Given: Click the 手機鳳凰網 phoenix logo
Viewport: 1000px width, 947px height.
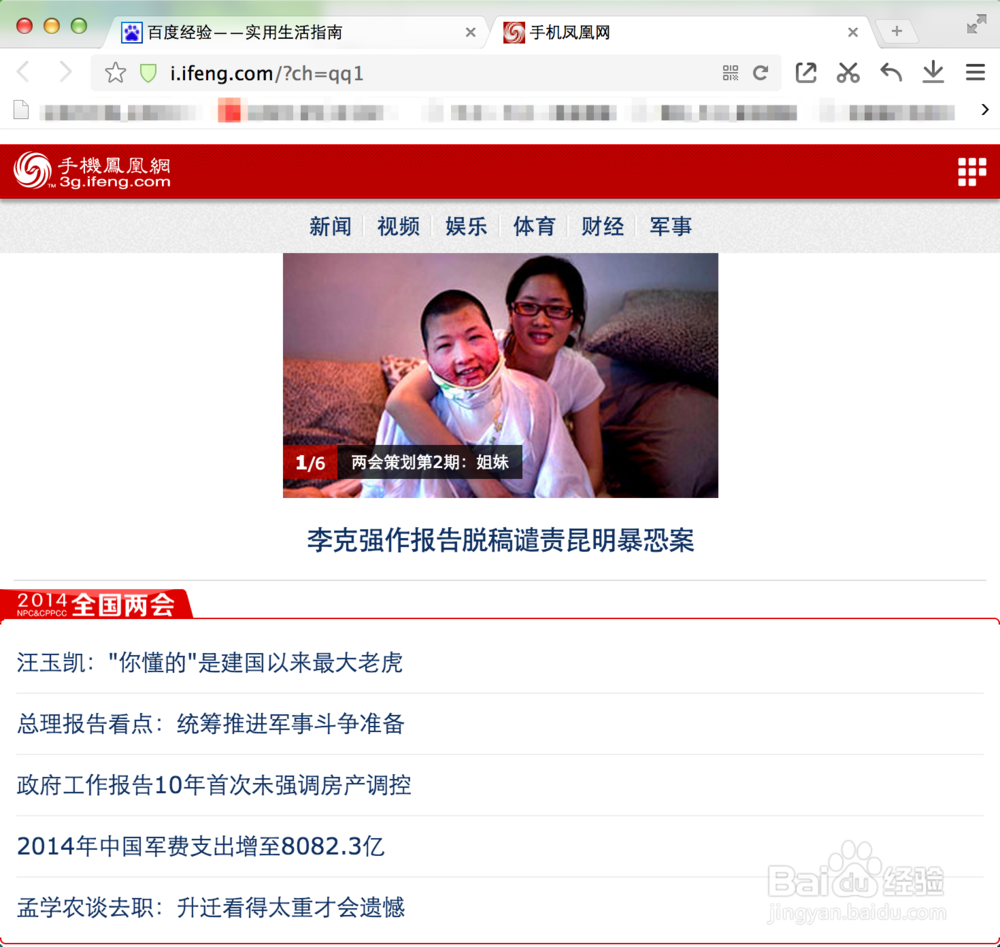Looking at the screenshot, I should click(x=90, y=170).
